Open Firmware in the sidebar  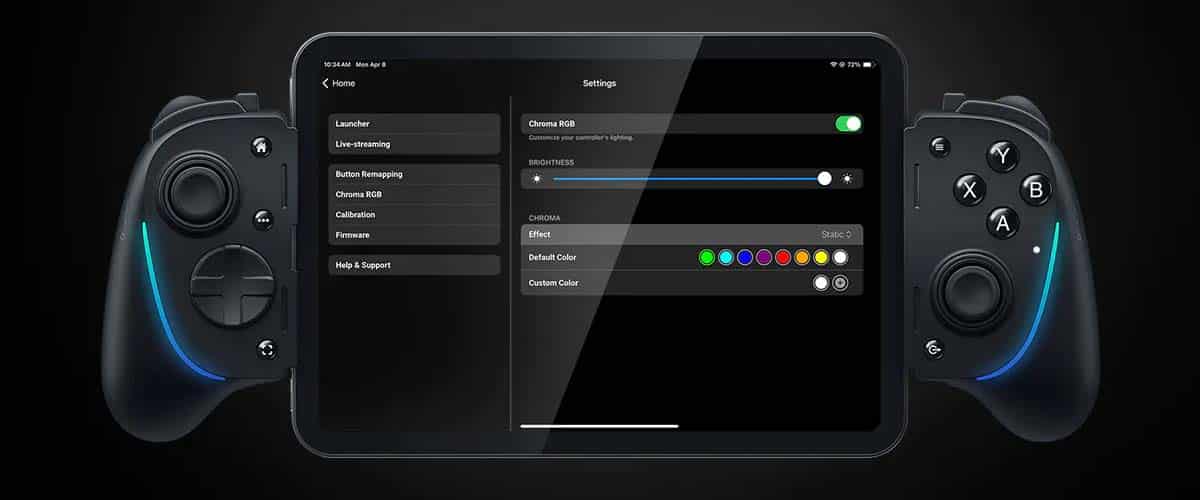(414, 235)
